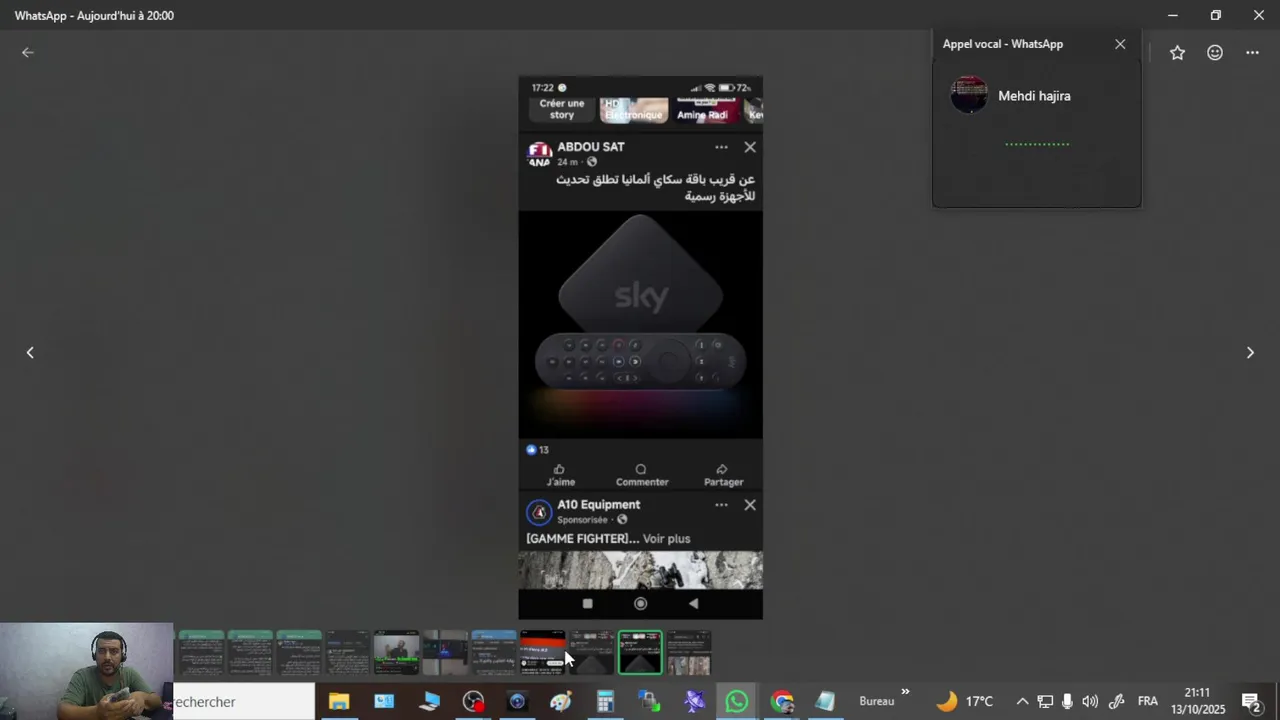Show the previous media item
The height and width of the screenshot is (720, 1280).
click(x=30, y=352)
